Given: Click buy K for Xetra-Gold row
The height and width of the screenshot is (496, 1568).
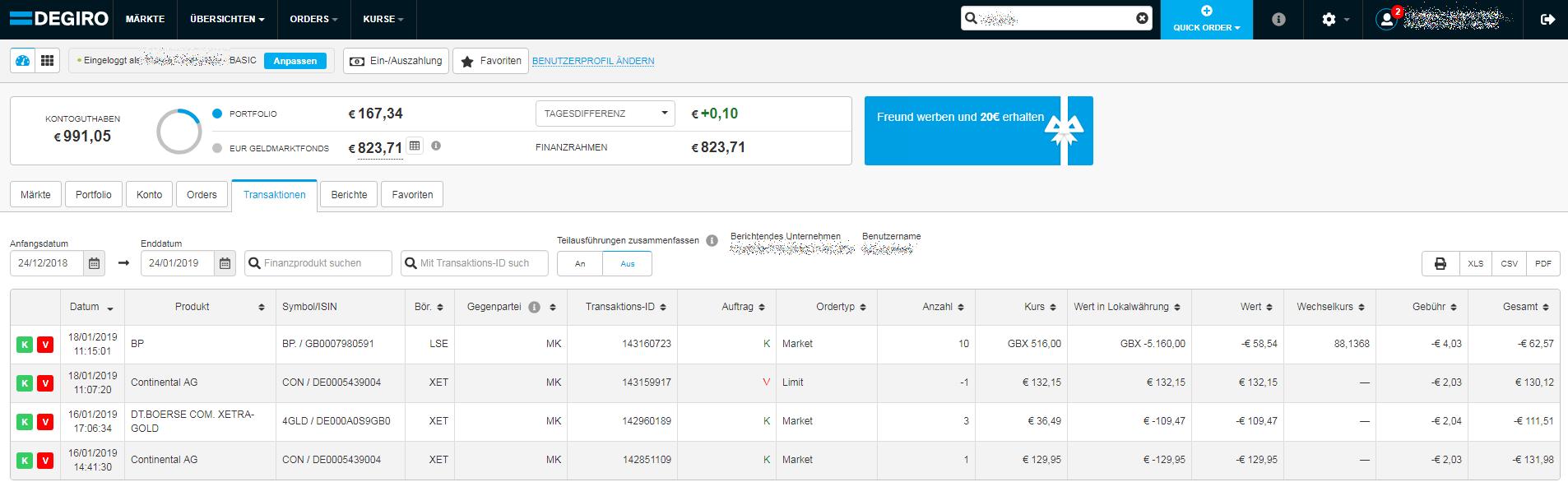Looking at the screenshot, I should [24, 421].
